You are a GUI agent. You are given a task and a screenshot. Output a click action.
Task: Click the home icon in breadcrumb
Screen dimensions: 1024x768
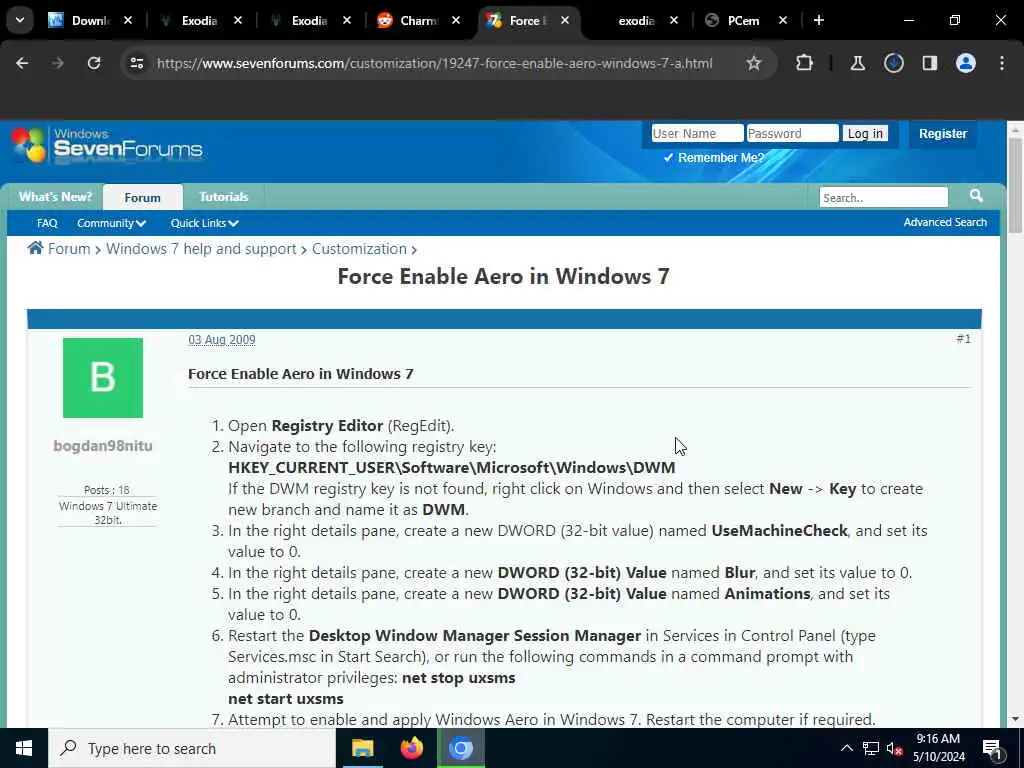click(35, 248)
